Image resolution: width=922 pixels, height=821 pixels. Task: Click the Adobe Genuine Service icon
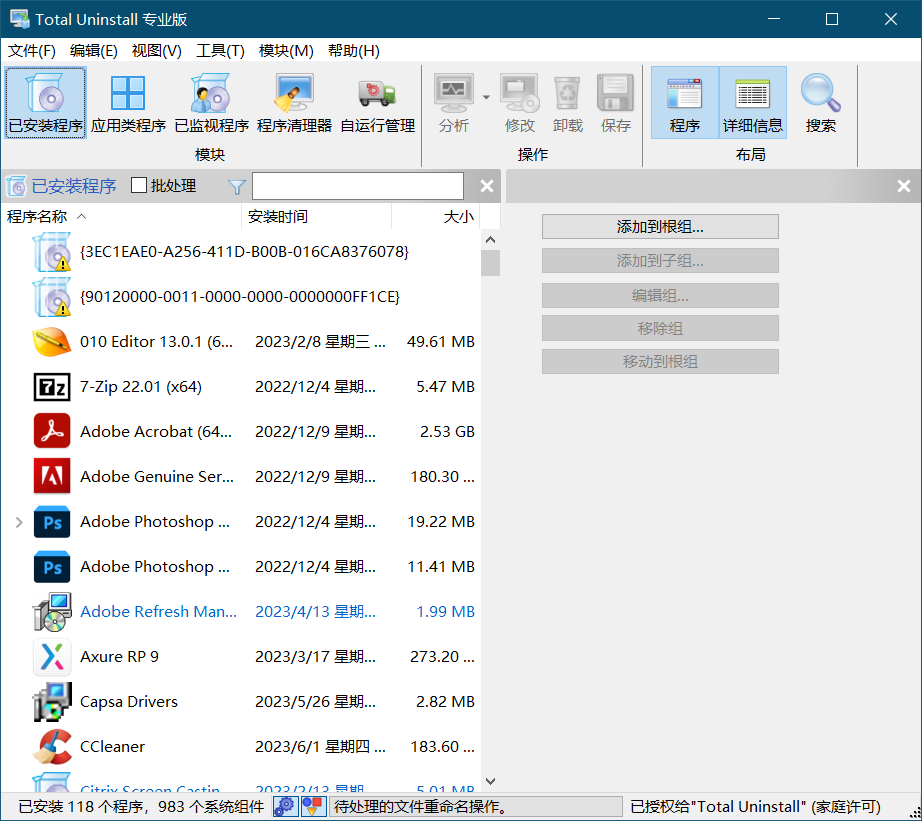52,476
